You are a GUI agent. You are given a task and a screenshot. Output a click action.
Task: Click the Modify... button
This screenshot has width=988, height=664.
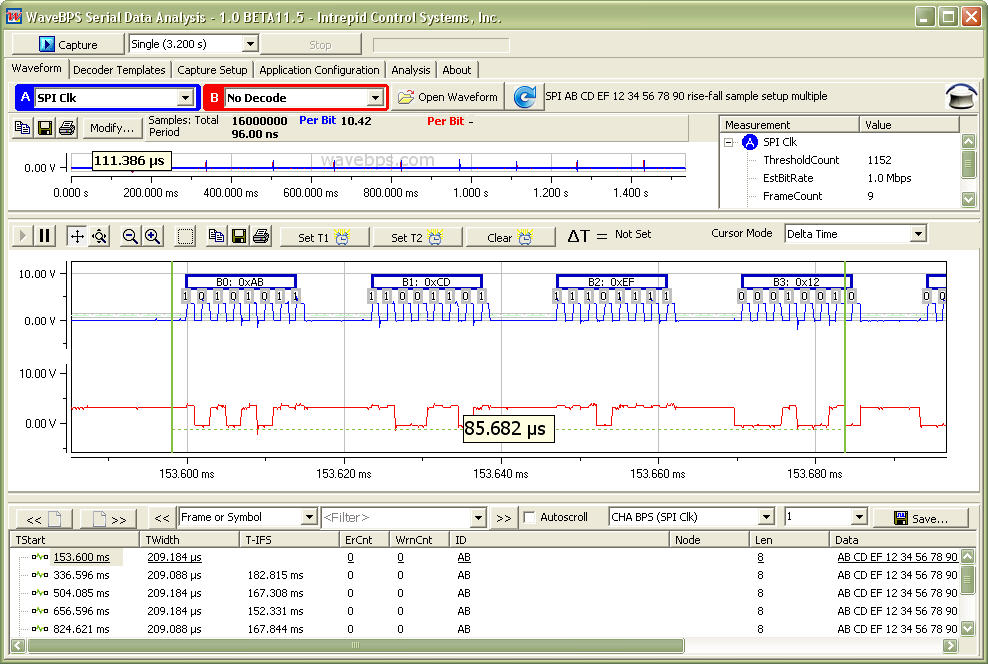tap(112, 128)
